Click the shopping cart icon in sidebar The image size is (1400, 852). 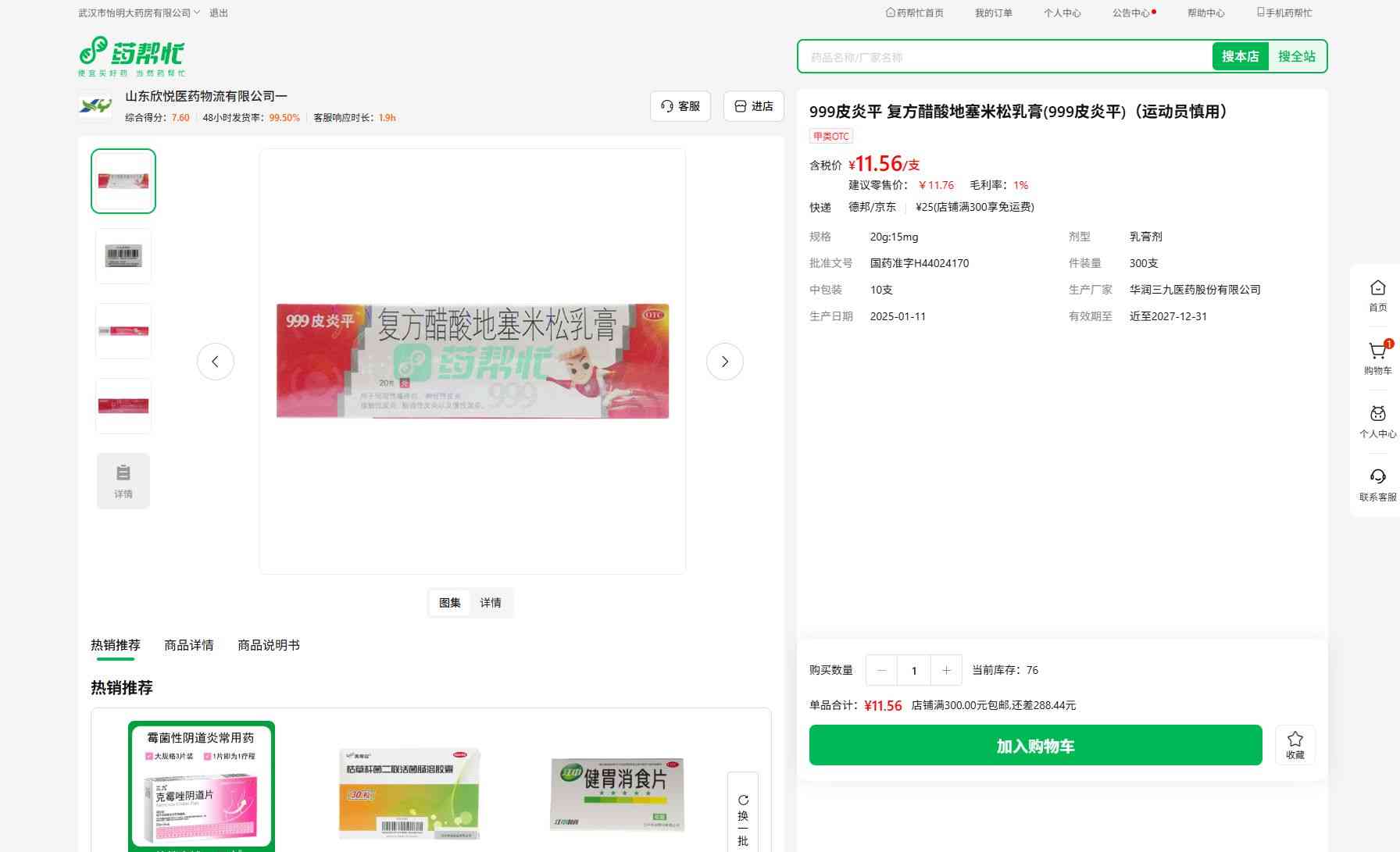point(1377,352)
